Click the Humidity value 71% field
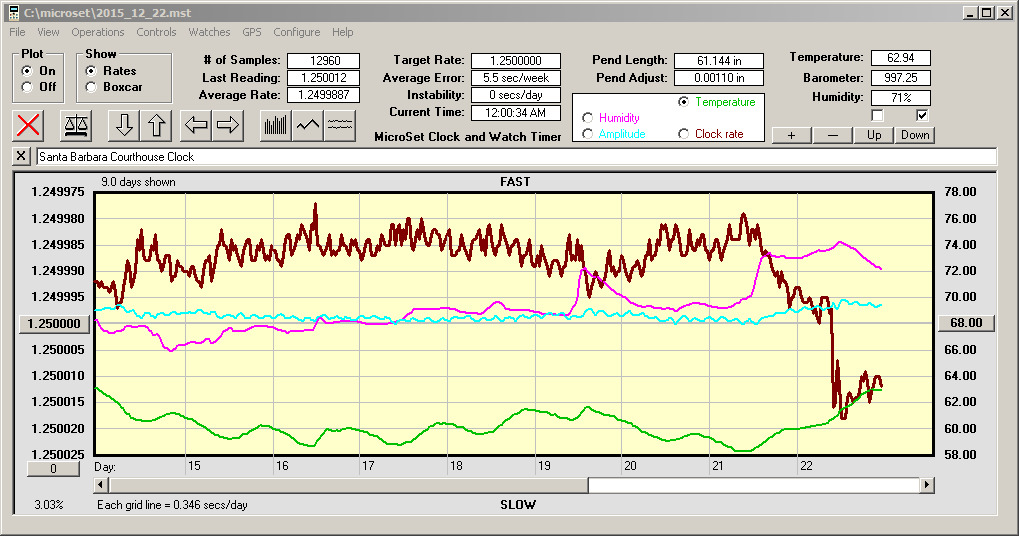The width and height of the screenshot is (1019, 536). 901,97
